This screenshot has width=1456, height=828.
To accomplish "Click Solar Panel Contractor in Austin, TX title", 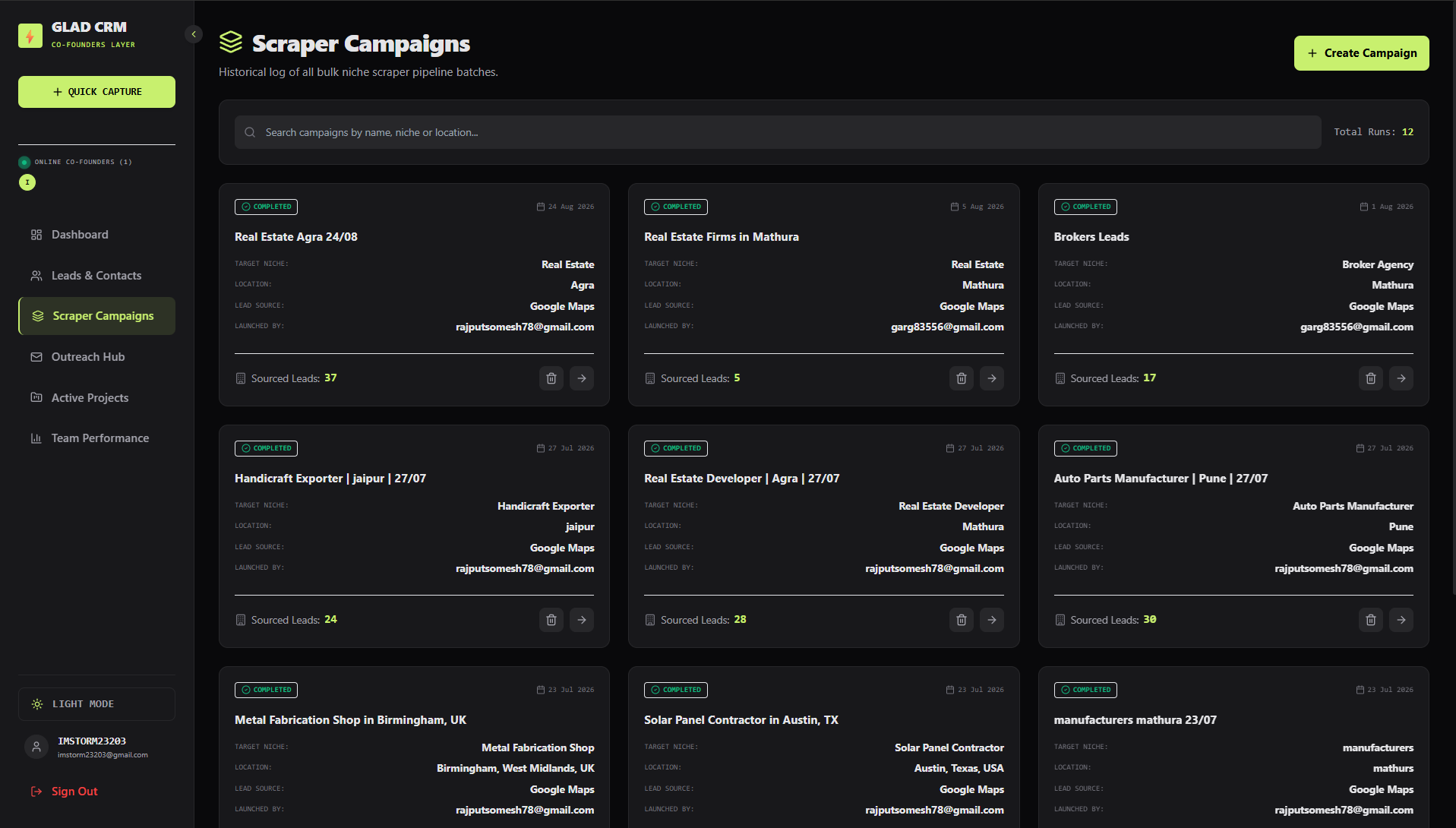I will (x=741, y=720).
